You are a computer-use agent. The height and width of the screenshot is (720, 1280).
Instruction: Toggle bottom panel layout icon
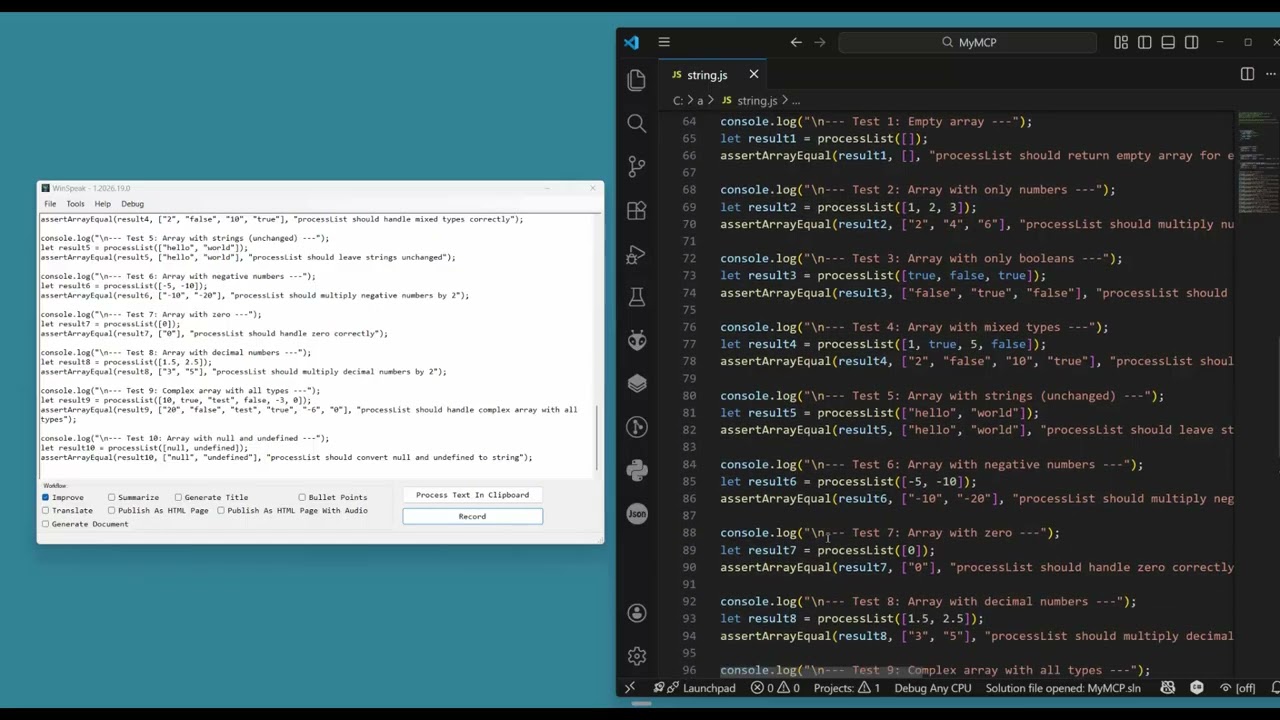click(x=1168, y=42)
